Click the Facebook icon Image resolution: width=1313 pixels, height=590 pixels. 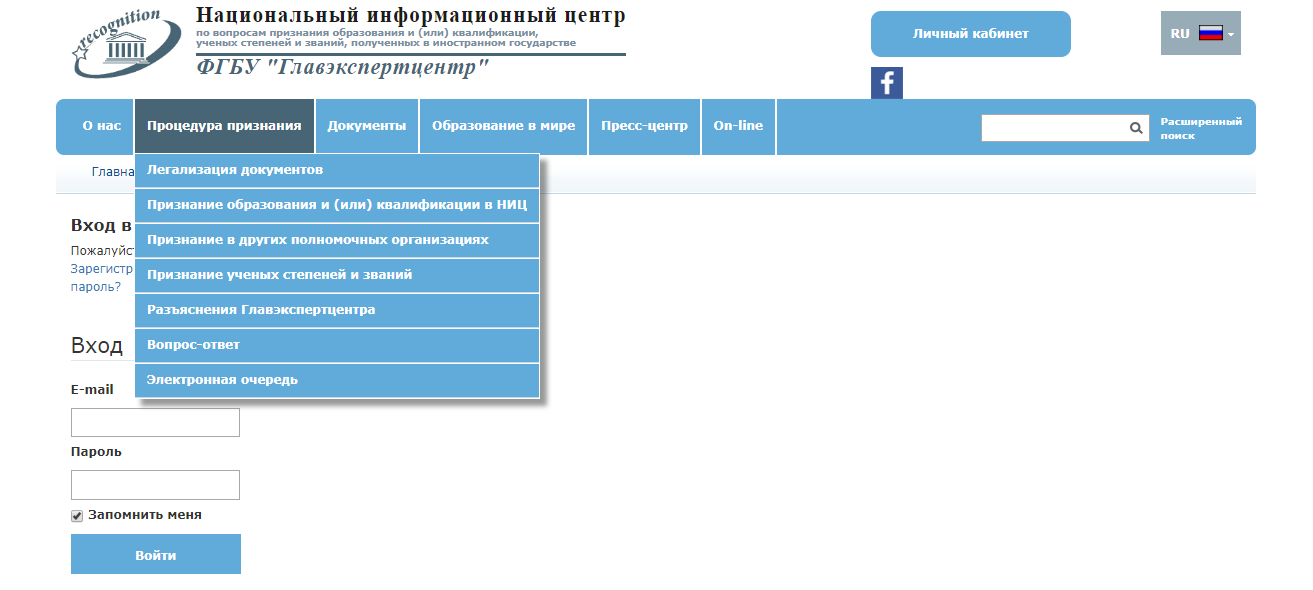point(886,83)
